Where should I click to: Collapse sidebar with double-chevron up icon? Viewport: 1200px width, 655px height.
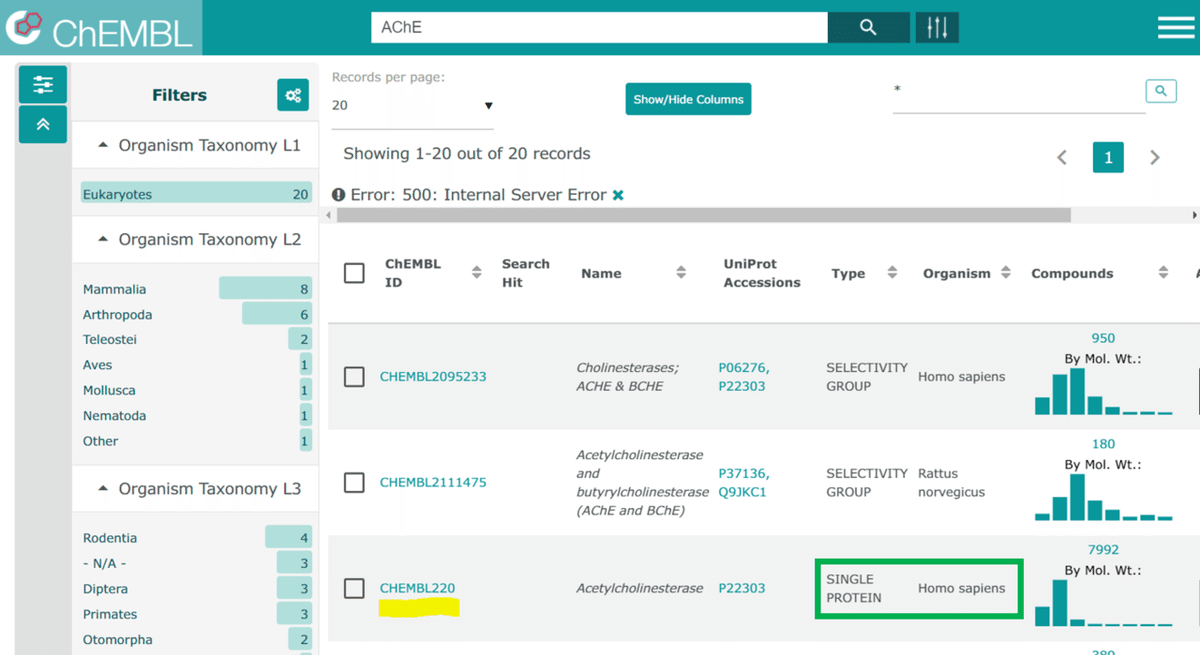click(x=43, y=125)
